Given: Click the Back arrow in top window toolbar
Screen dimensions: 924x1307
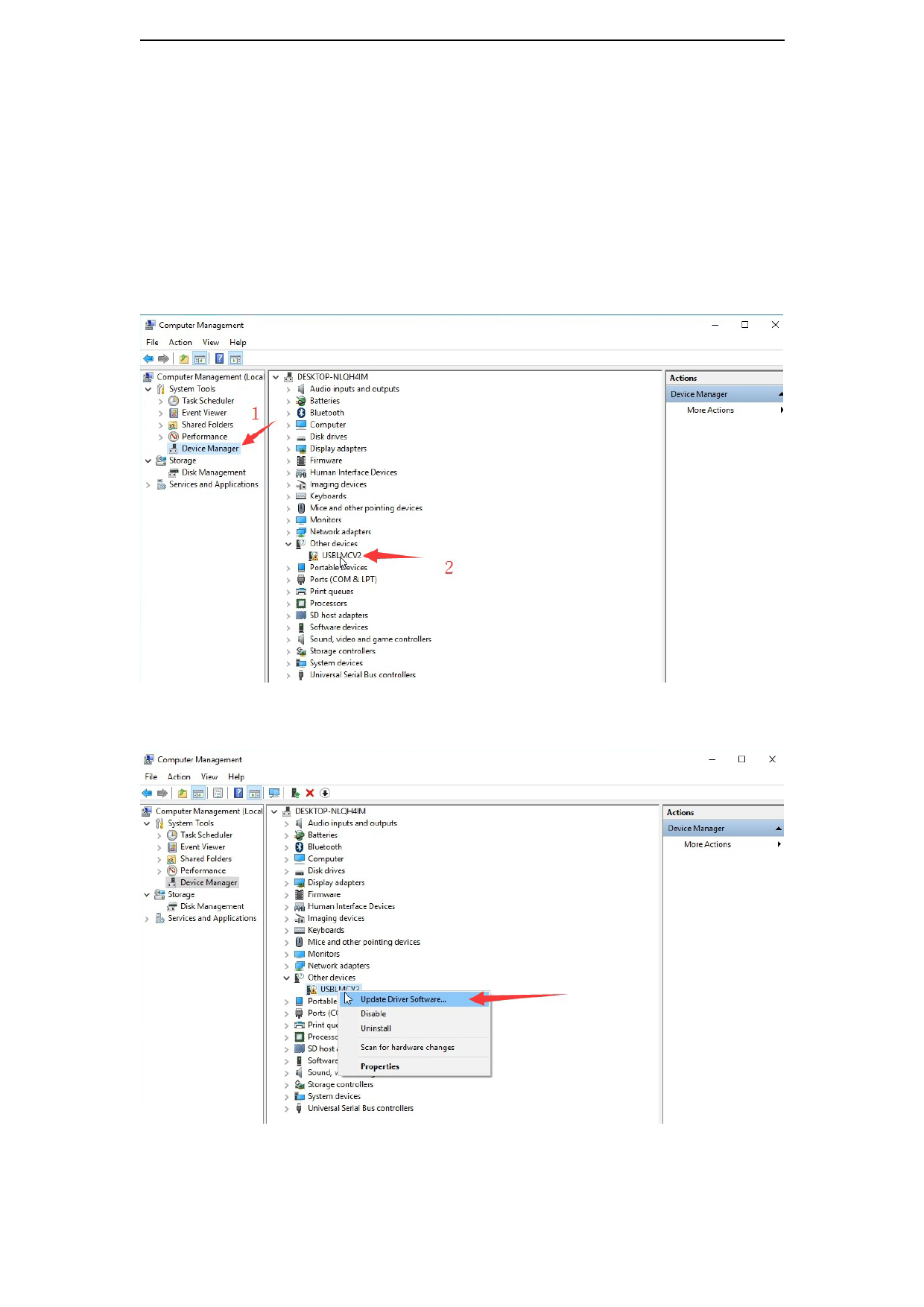Looking at the screenshot, I should (x=148, y=358).
